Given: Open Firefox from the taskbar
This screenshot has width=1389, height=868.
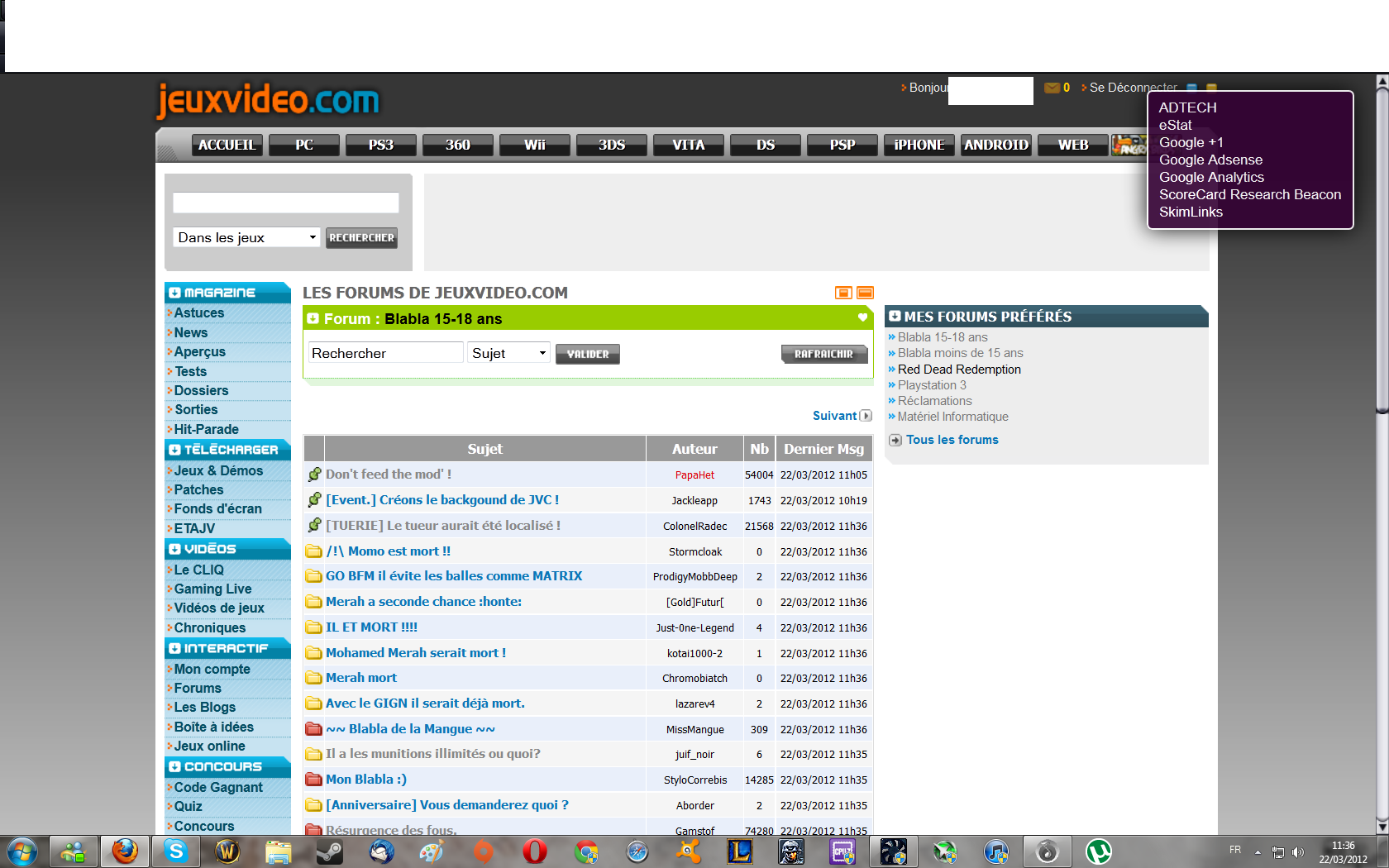Looking at the screenshot, I should [x=125, y=851].
